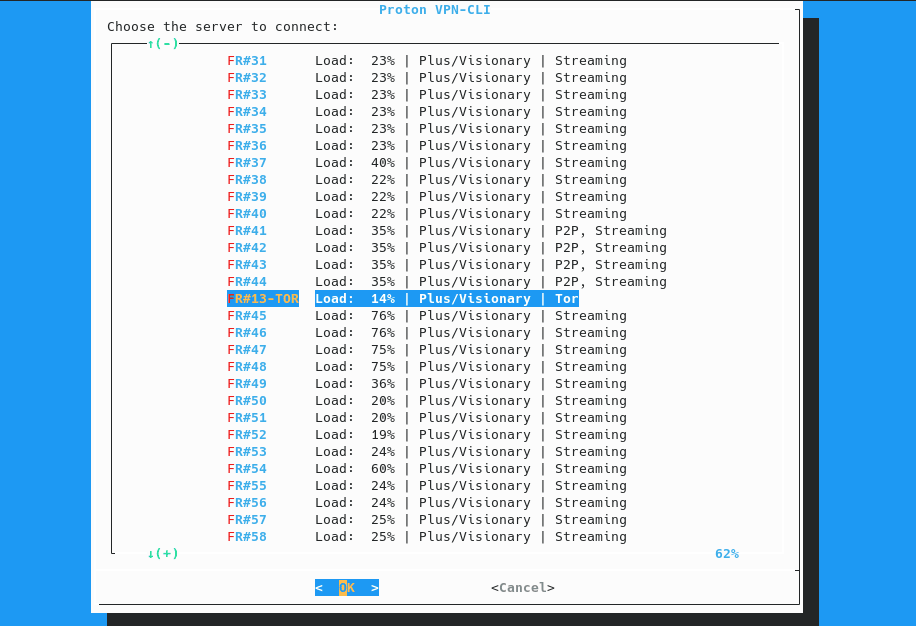Select server FR#45
The width and height of the screenshot is (916, 626).
coord(427,315)
